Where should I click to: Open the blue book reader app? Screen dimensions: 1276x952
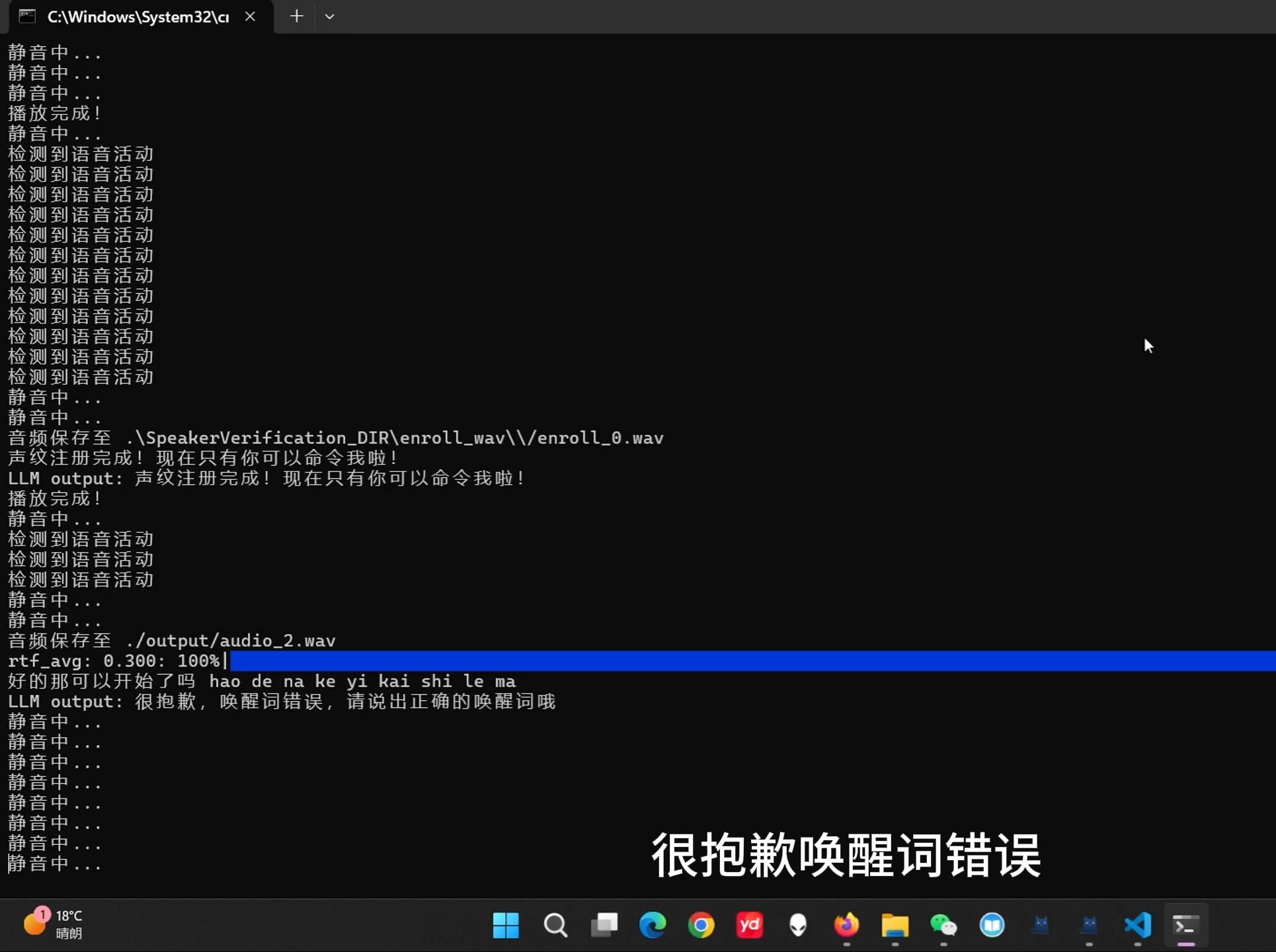click(992, 925)
